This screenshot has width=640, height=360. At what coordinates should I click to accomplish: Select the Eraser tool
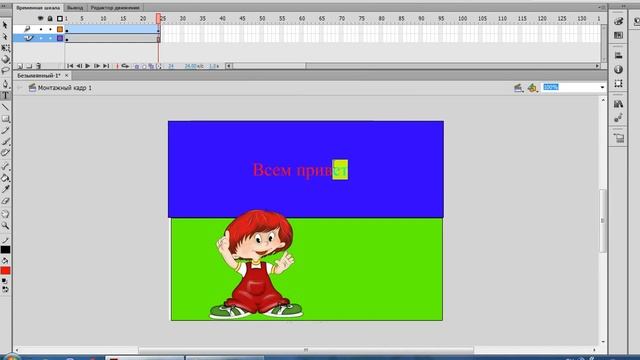(x=5, y=201)
